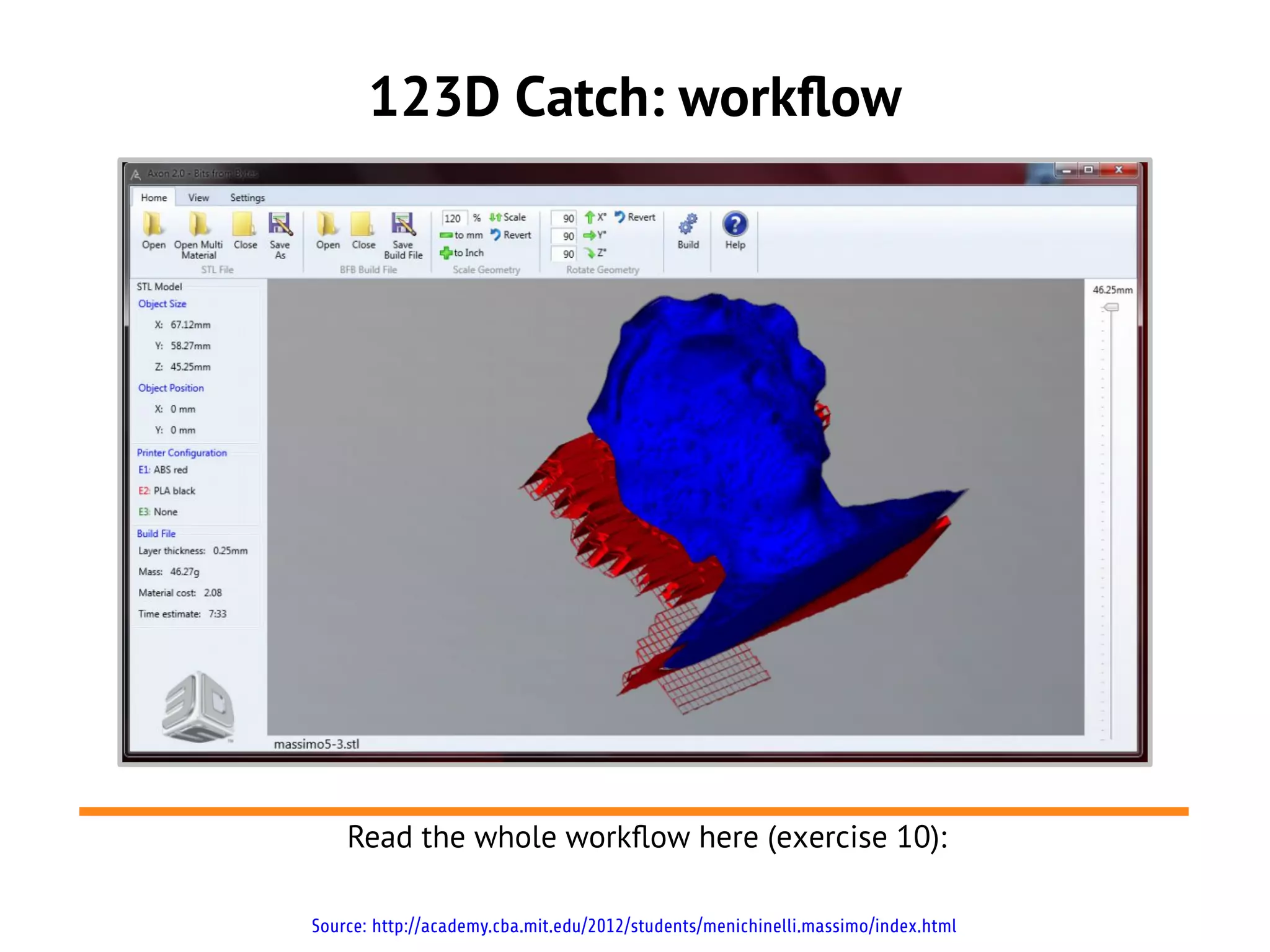Screen dimensions: 1270x952
Task: Click the blue 3D head model in the viewport
Action: point(732,446)
